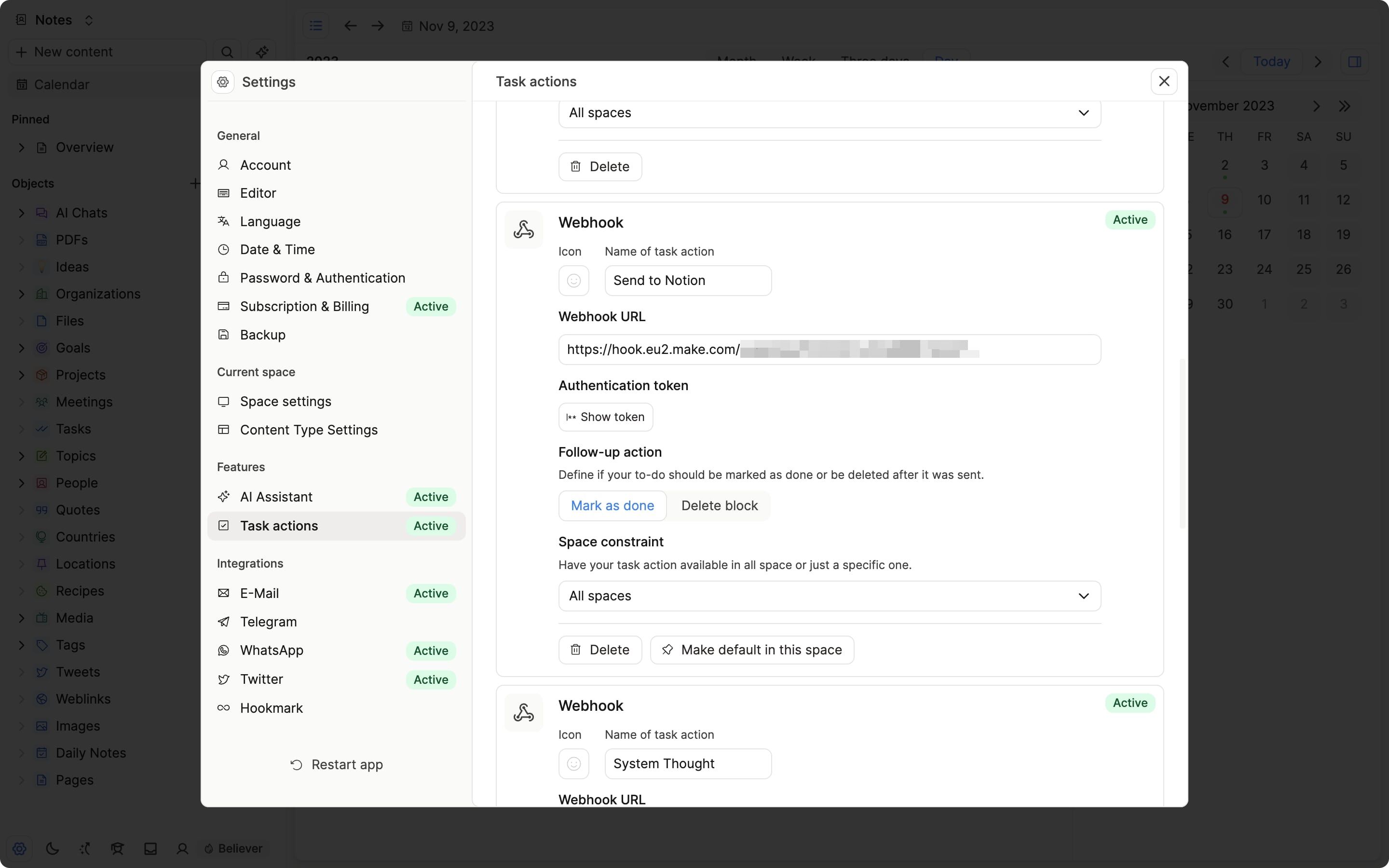Open the graduation cap learning icon
Screen dimensions: 1389x868
[117, 849]
